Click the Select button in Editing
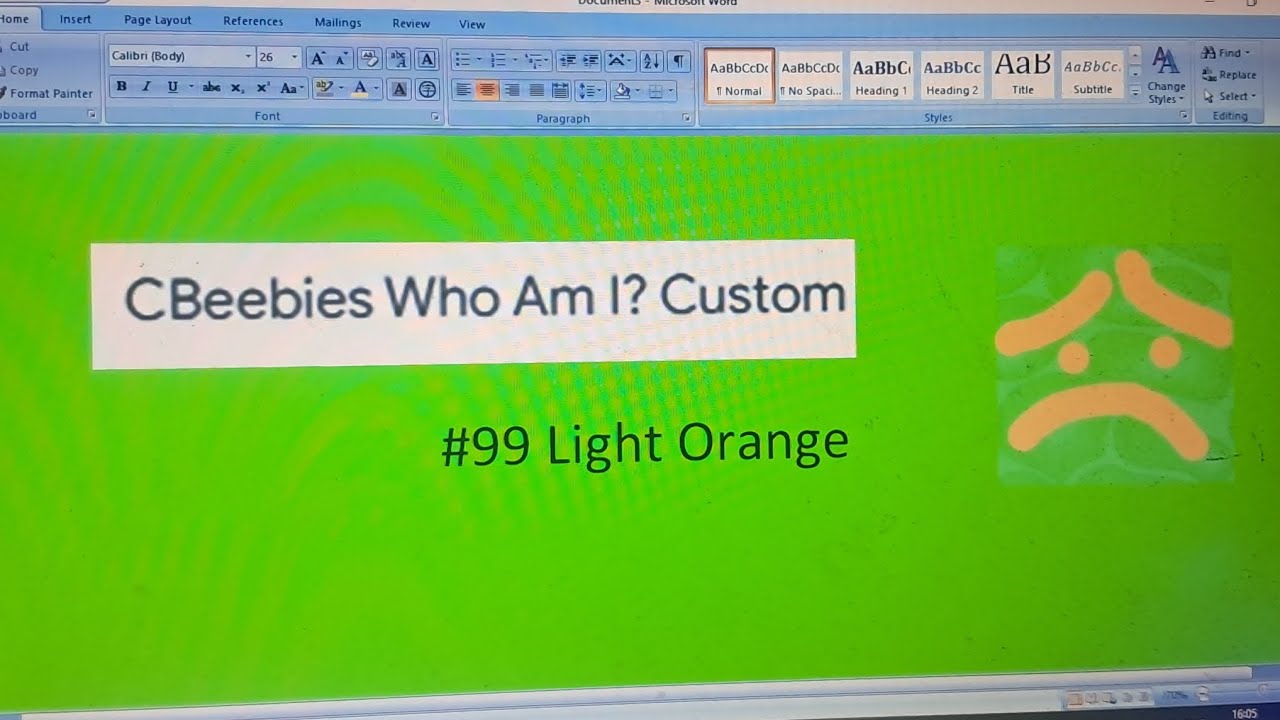The width and height of the screenshot is (1280, 720). click(1227, 96)
